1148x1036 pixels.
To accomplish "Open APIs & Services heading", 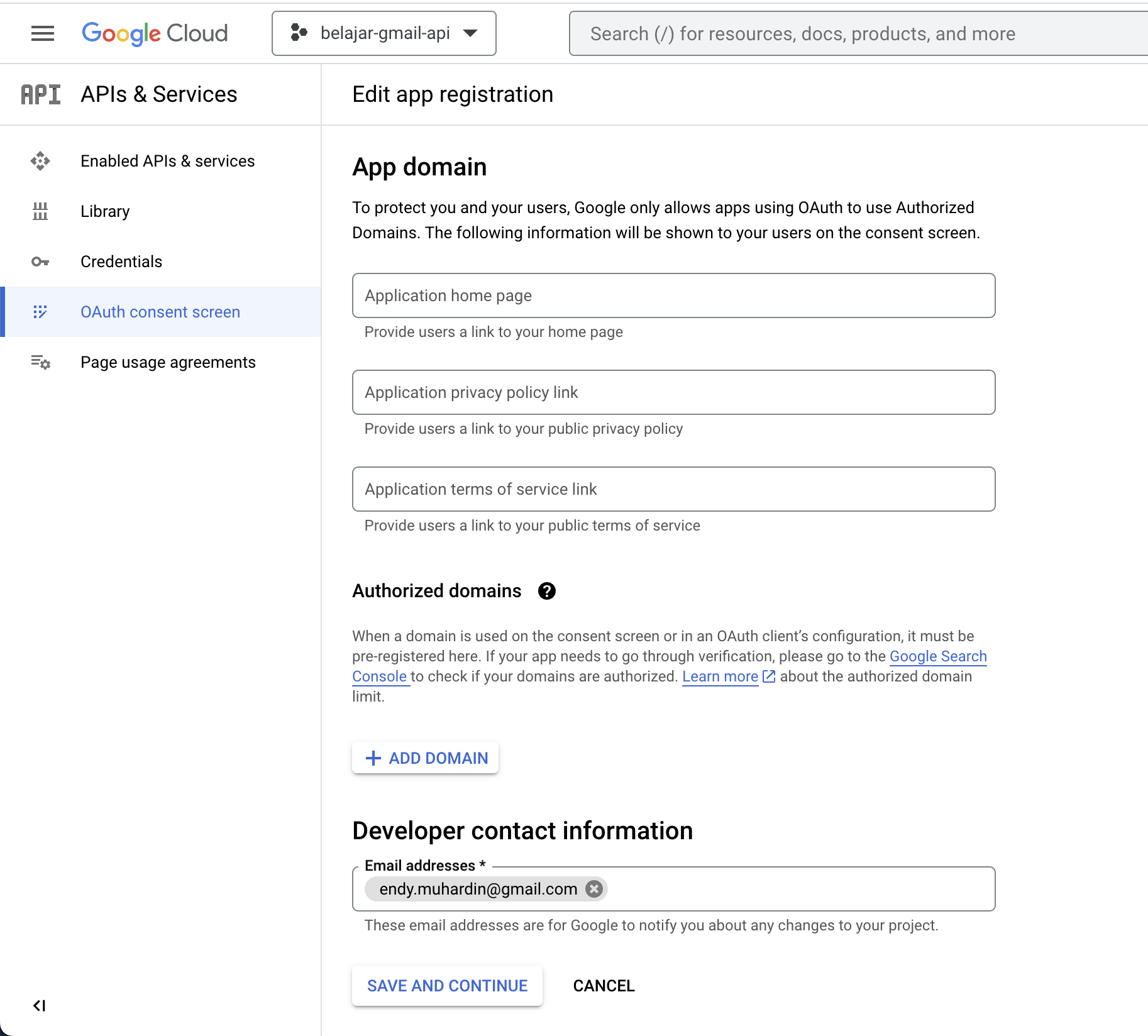I will [x=159, y=94].
